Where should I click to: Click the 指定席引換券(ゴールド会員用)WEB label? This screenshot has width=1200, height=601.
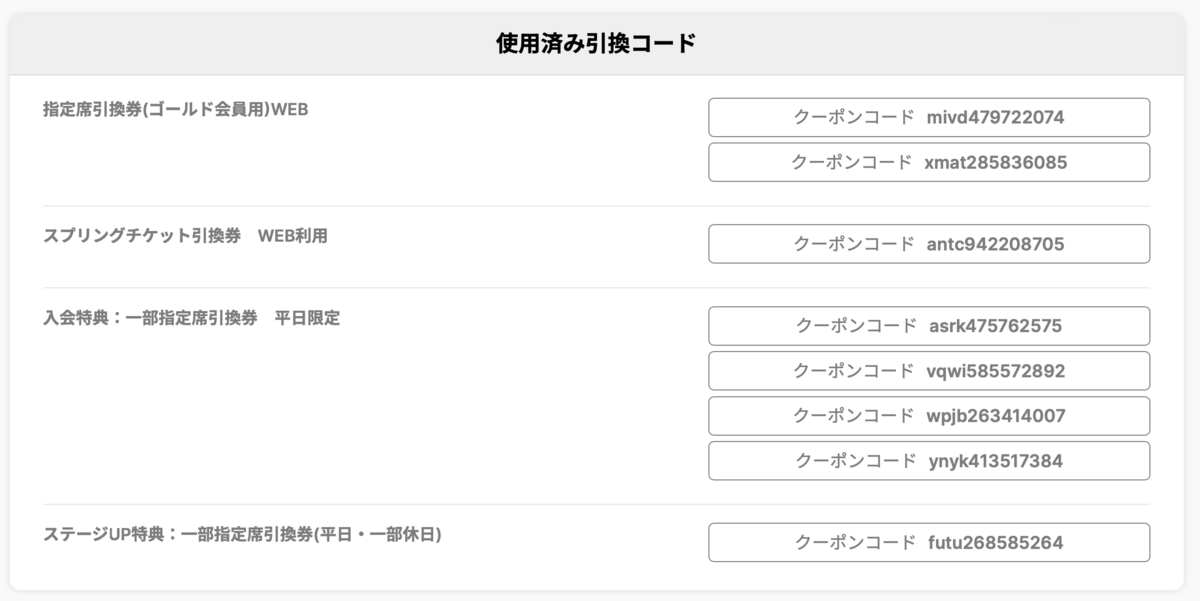[175, 110]
